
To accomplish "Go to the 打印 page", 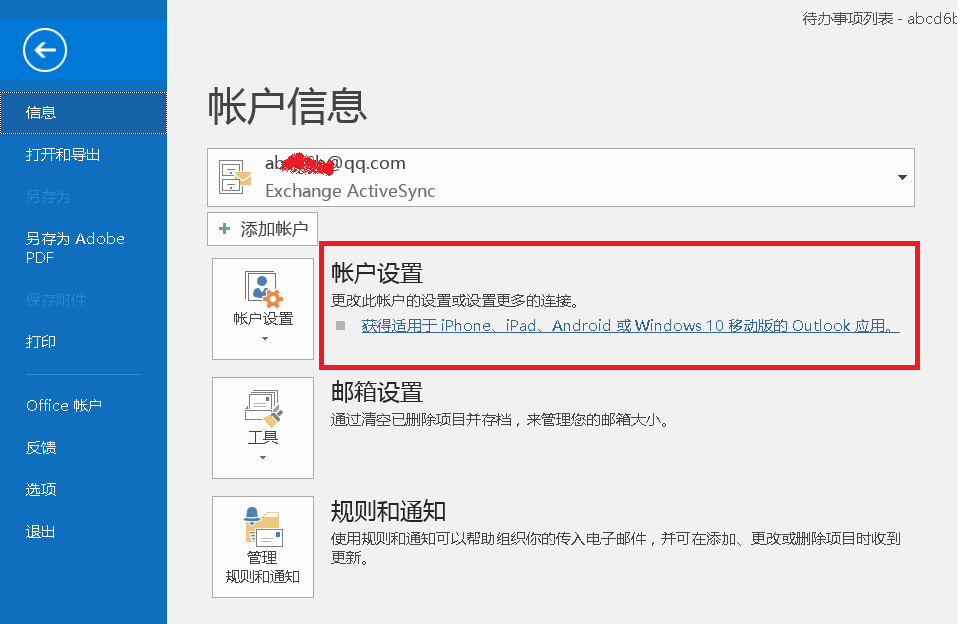I will [x=41, y=342].
